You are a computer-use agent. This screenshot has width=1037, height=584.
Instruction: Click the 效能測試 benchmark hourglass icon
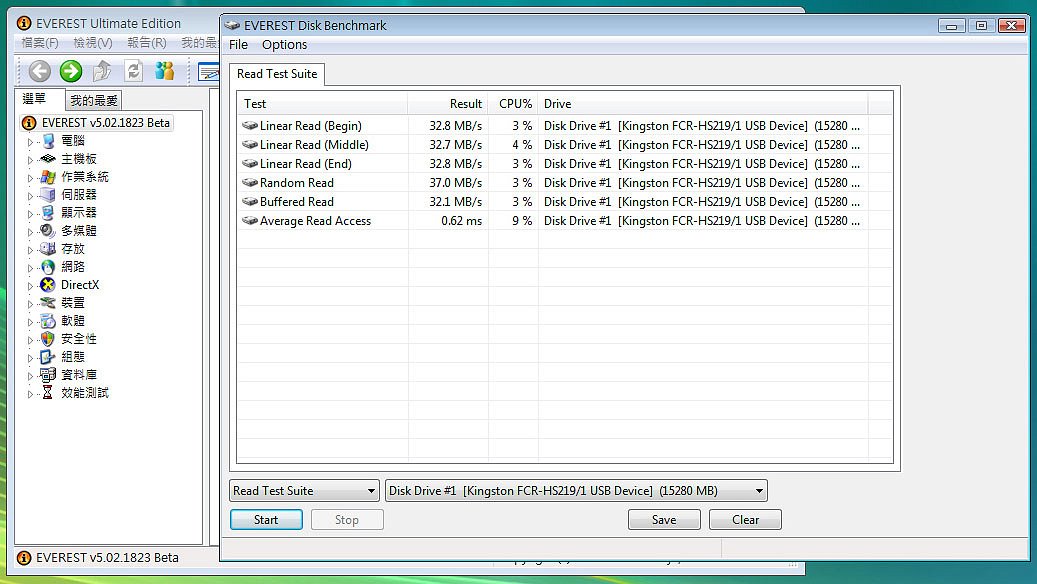coord(48,393)
